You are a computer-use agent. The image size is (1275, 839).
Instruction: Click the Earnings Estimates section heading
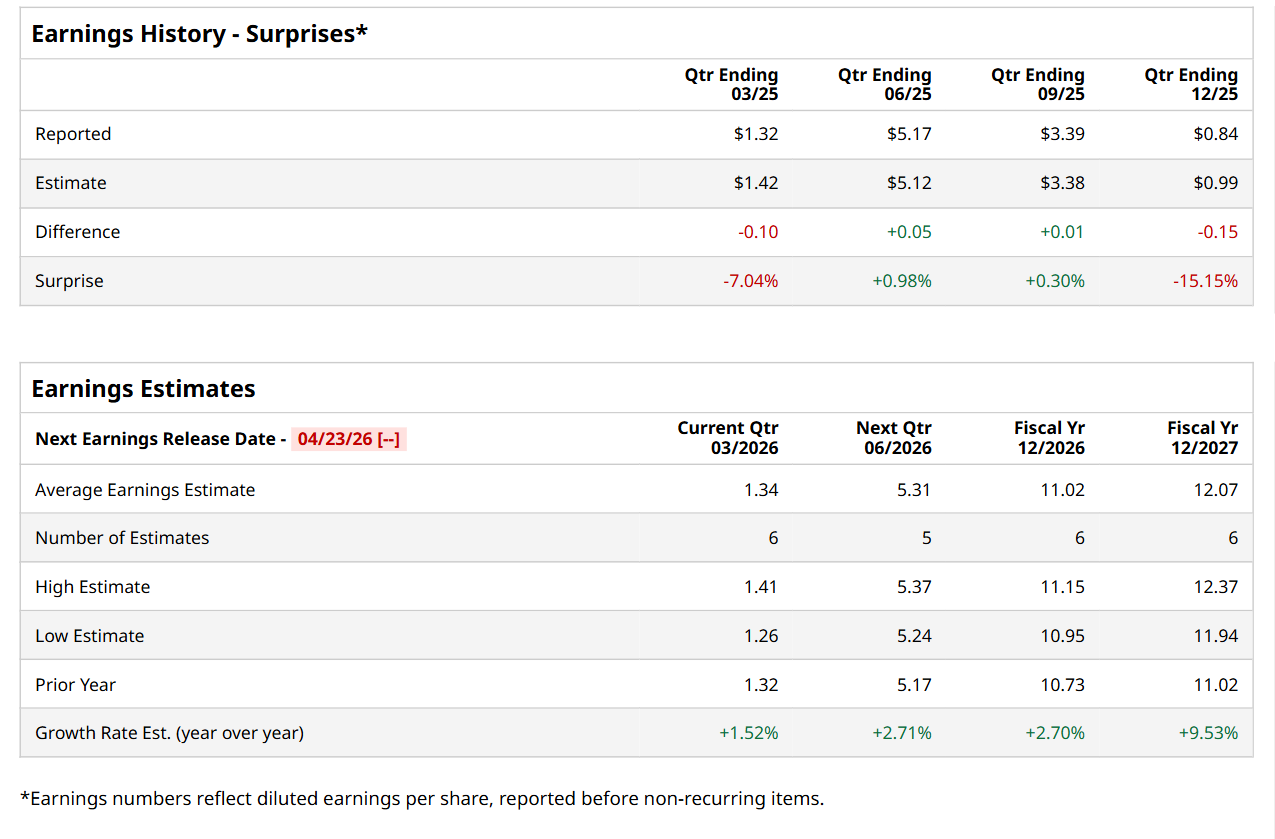(x=144, y=389)
